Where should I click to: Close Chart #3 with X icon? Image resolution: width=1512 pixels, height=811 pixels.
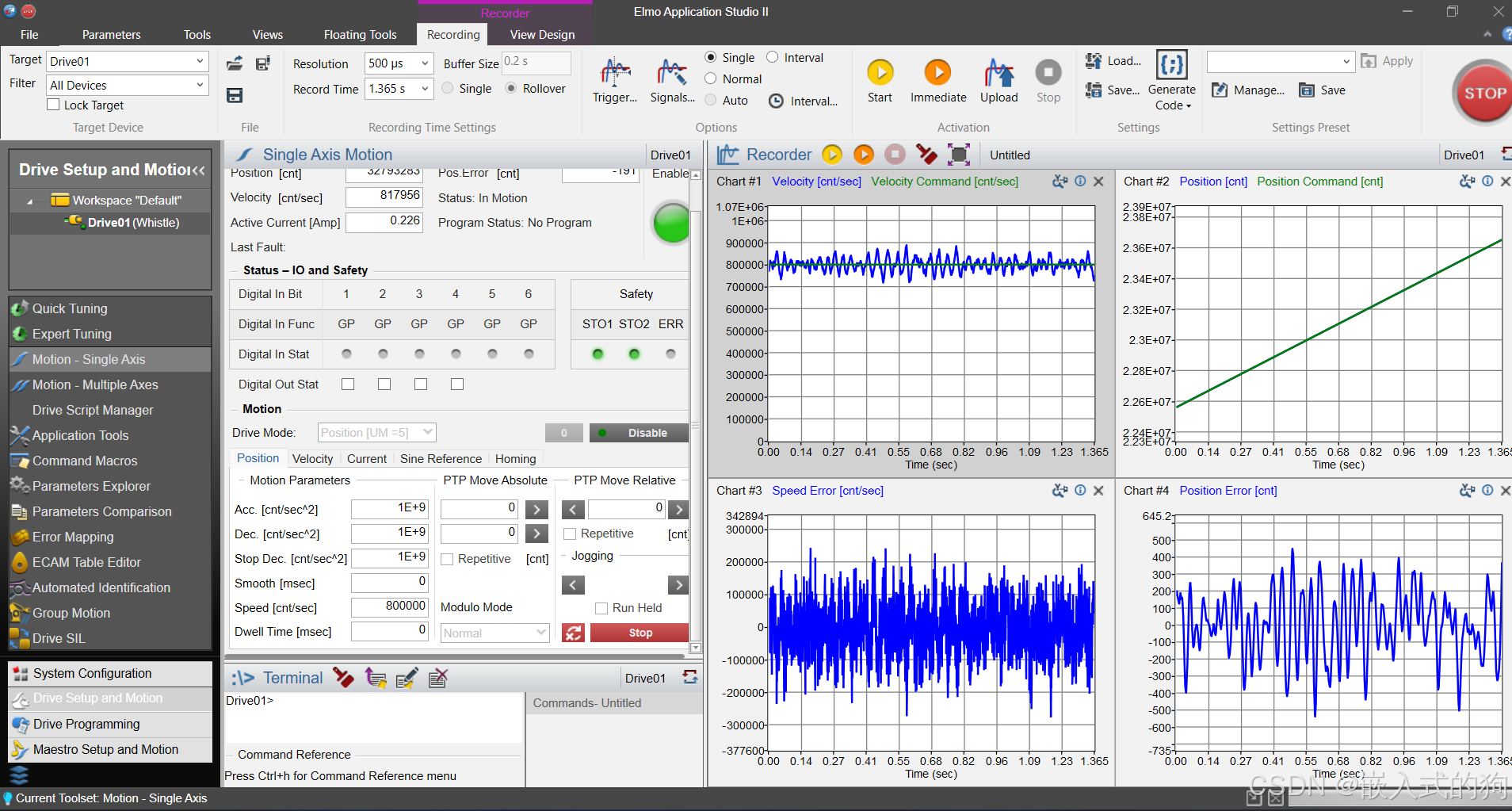coord(1098,491)
